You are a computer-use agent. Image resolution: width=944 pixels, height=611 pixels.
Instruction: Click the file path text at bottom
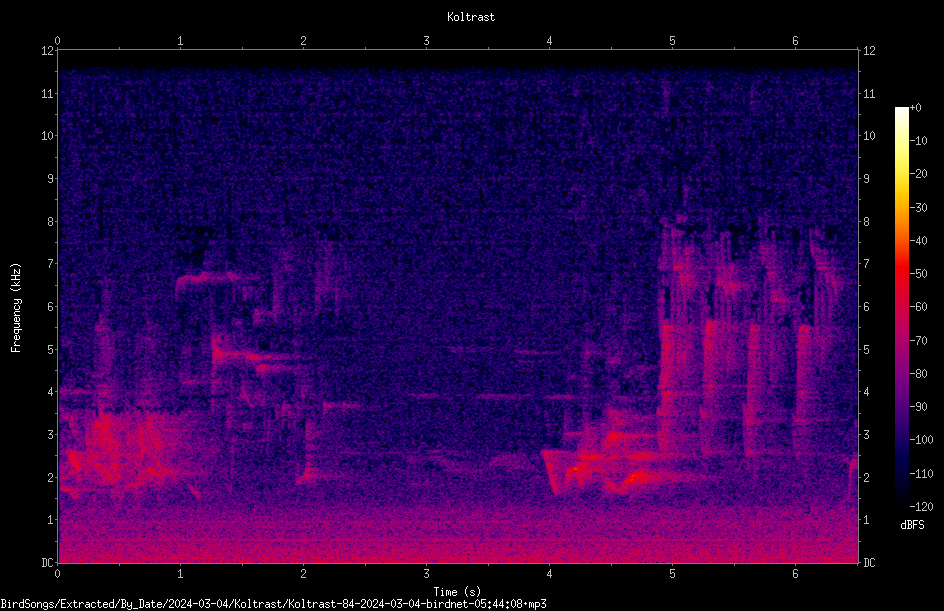point(273,603)
